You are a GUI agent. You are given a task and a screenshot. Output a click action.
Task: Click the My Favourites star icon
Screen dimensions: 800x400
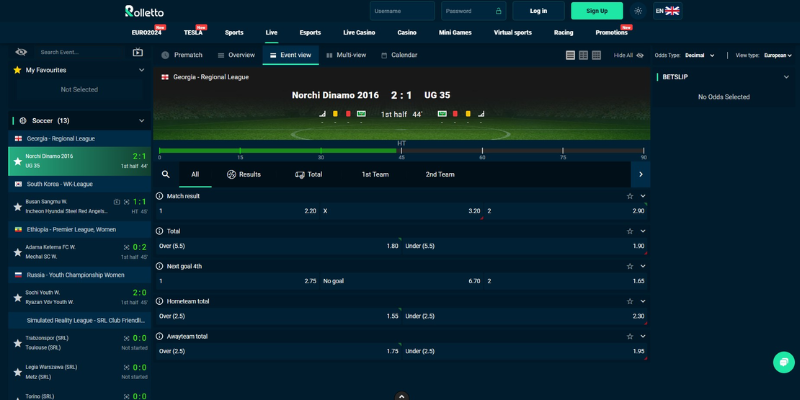pyautogui.click(x=17, y=70)
